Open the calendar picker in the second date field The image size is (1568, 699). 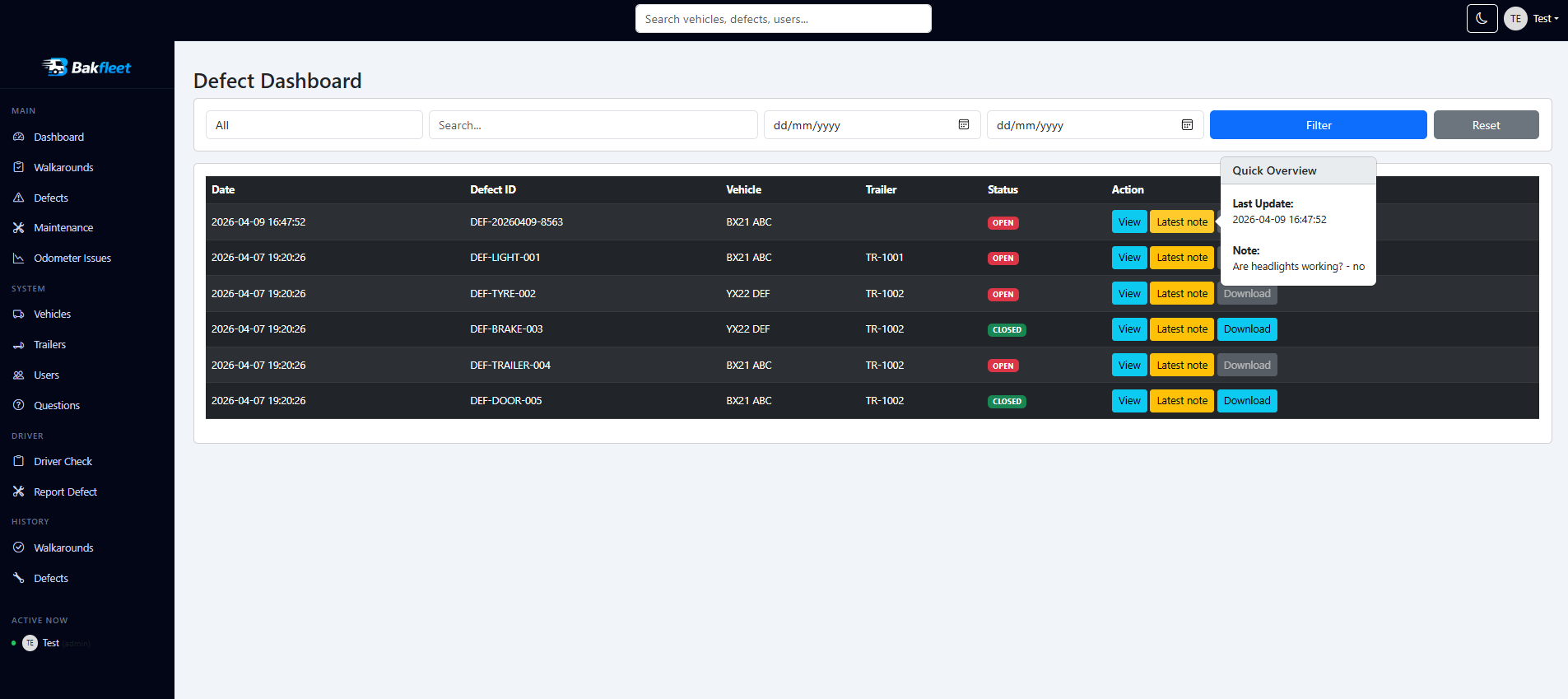pyautogui.click(x=1187, y=125)
